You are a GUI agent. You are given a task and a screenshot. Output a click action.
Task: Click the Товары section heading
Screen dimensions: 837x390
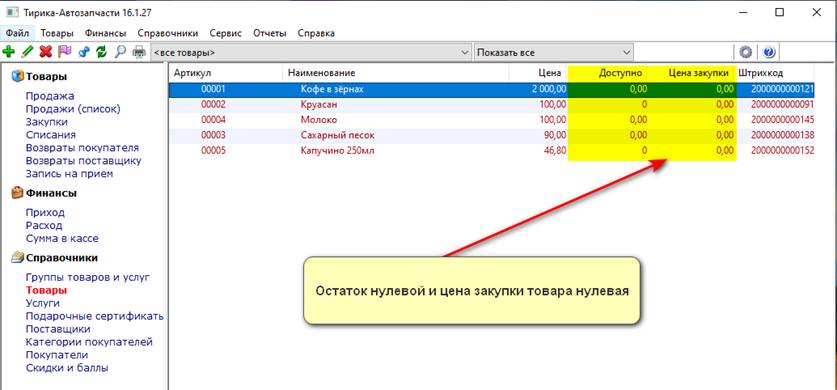click(46, 76)
